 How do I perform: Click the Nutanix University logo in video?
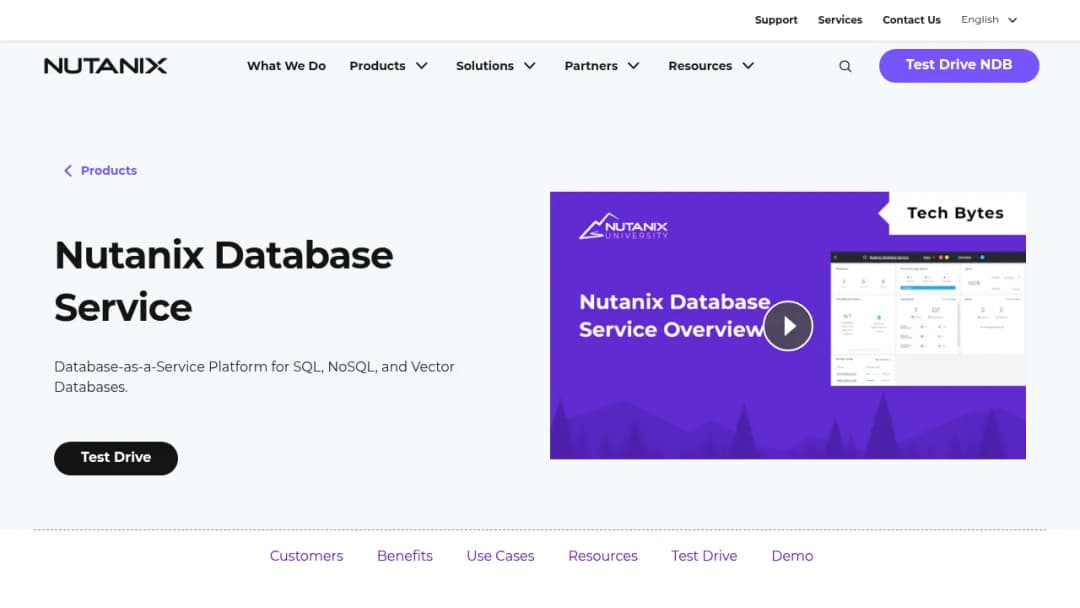click(623, 227)
